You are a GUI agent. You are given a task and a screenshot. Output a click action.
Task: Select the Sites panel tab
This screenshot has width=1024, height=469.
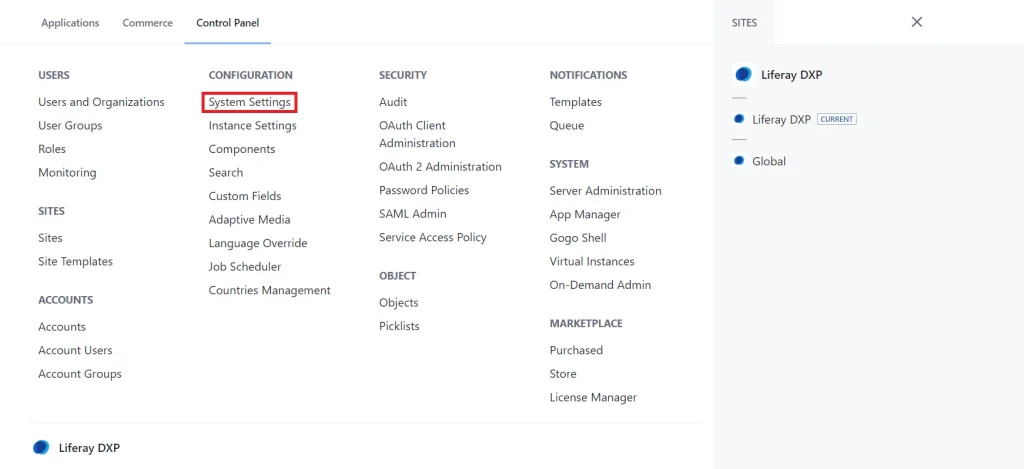click(x=744, y=22)
